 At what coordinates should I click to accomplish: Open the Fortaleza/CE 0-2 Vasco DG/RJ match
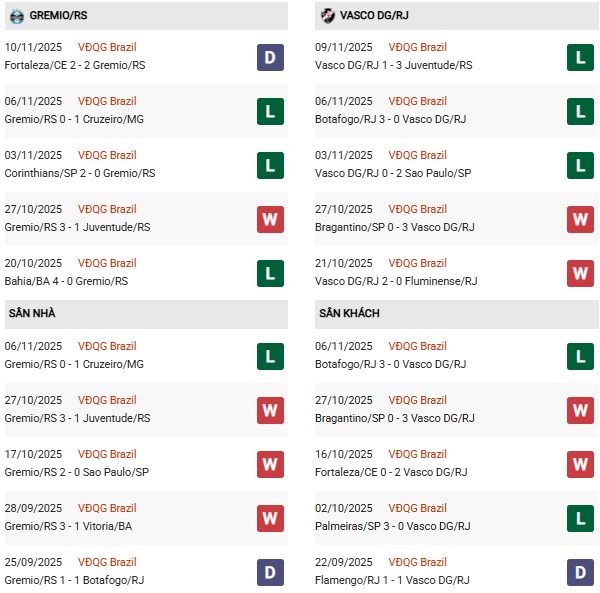tap(395, 472)
